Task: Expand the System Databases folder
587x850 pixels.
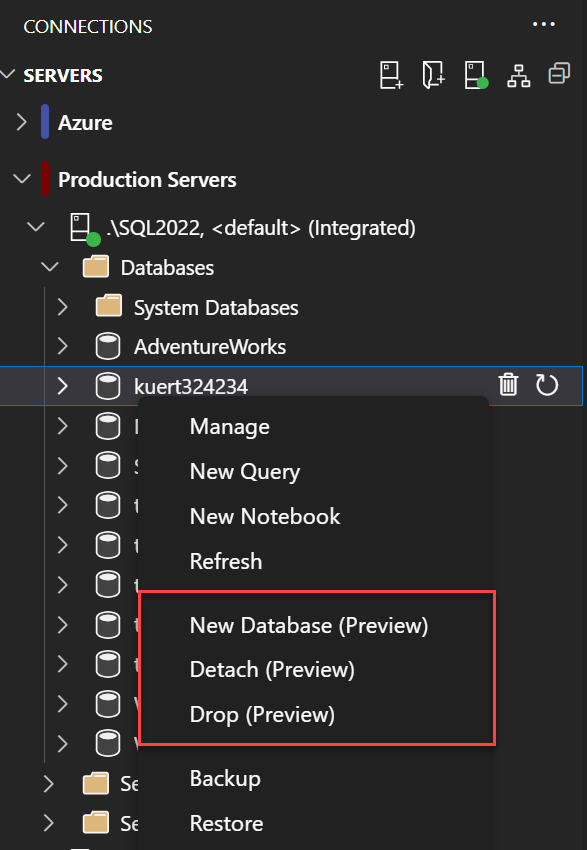Action: [x=62, y=307]
